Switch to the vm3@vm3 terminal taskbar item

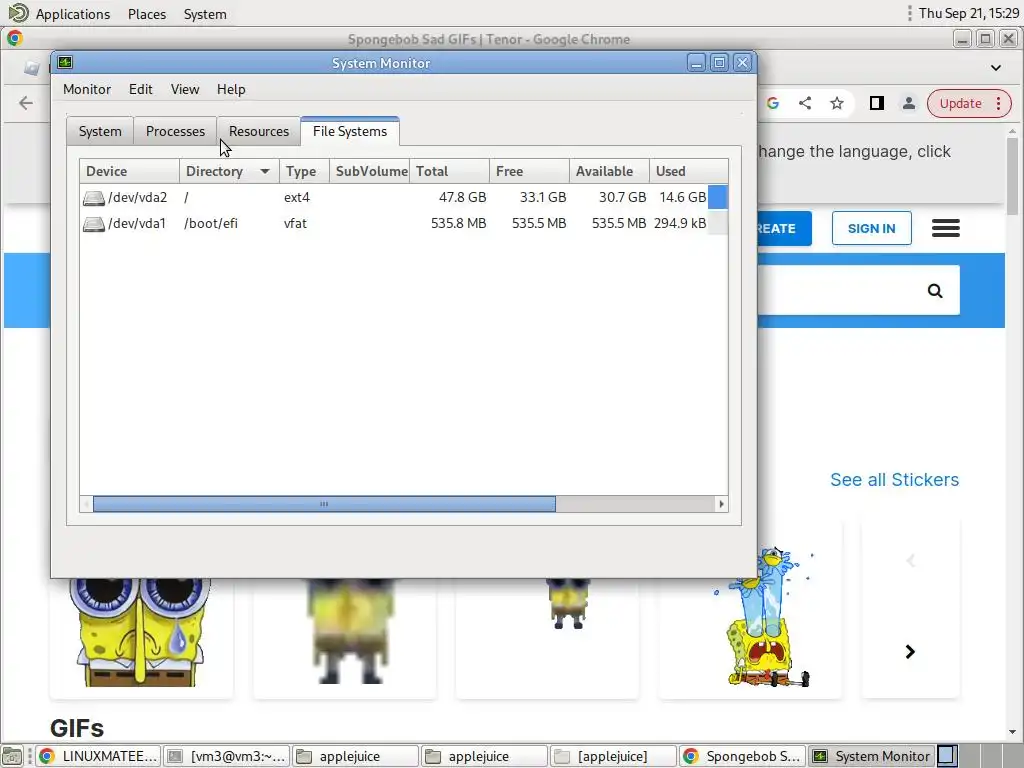pos(227,756)
